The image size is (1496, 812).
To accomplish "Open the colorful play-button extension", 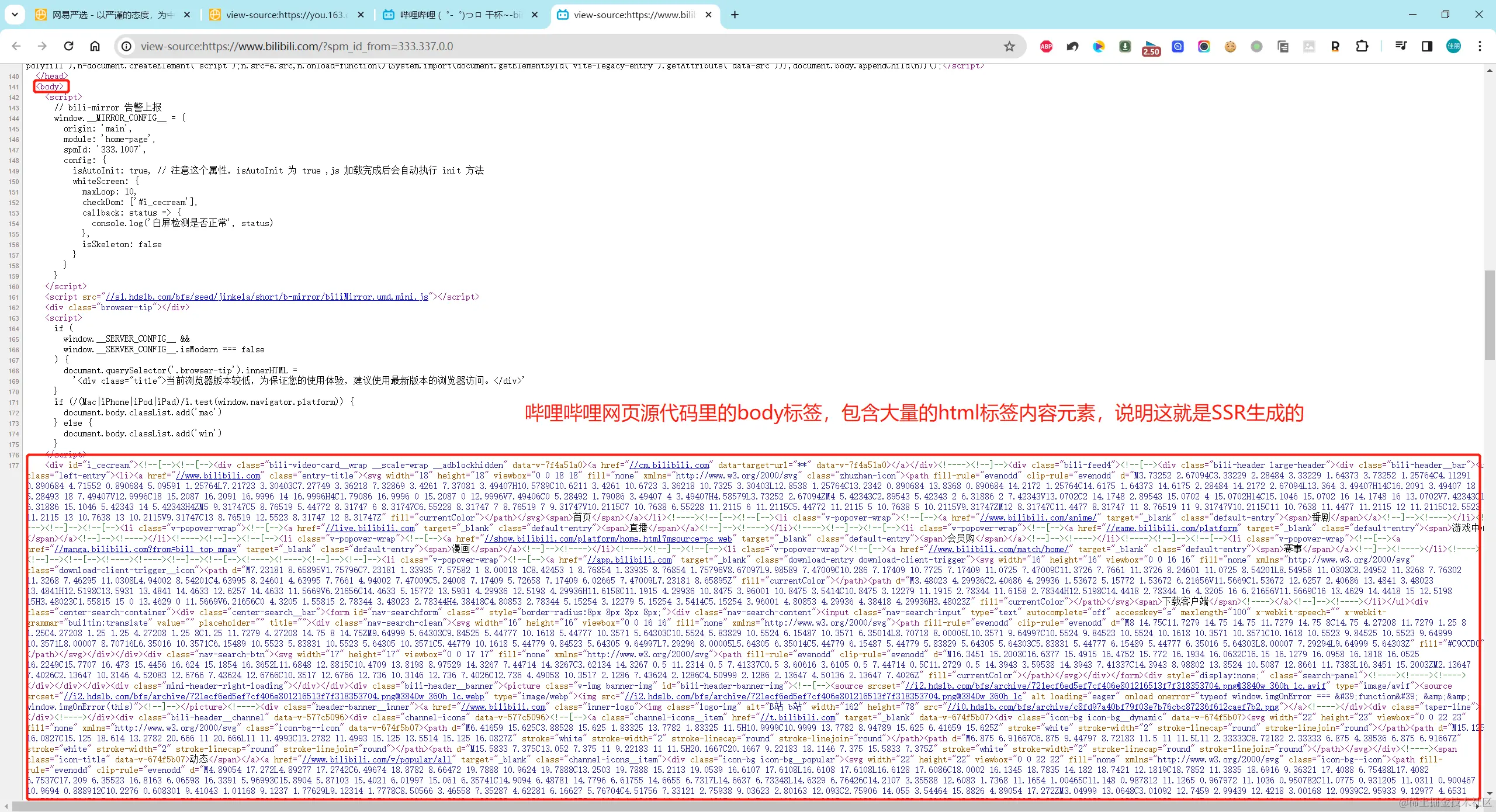I will tap(1099, 46).
